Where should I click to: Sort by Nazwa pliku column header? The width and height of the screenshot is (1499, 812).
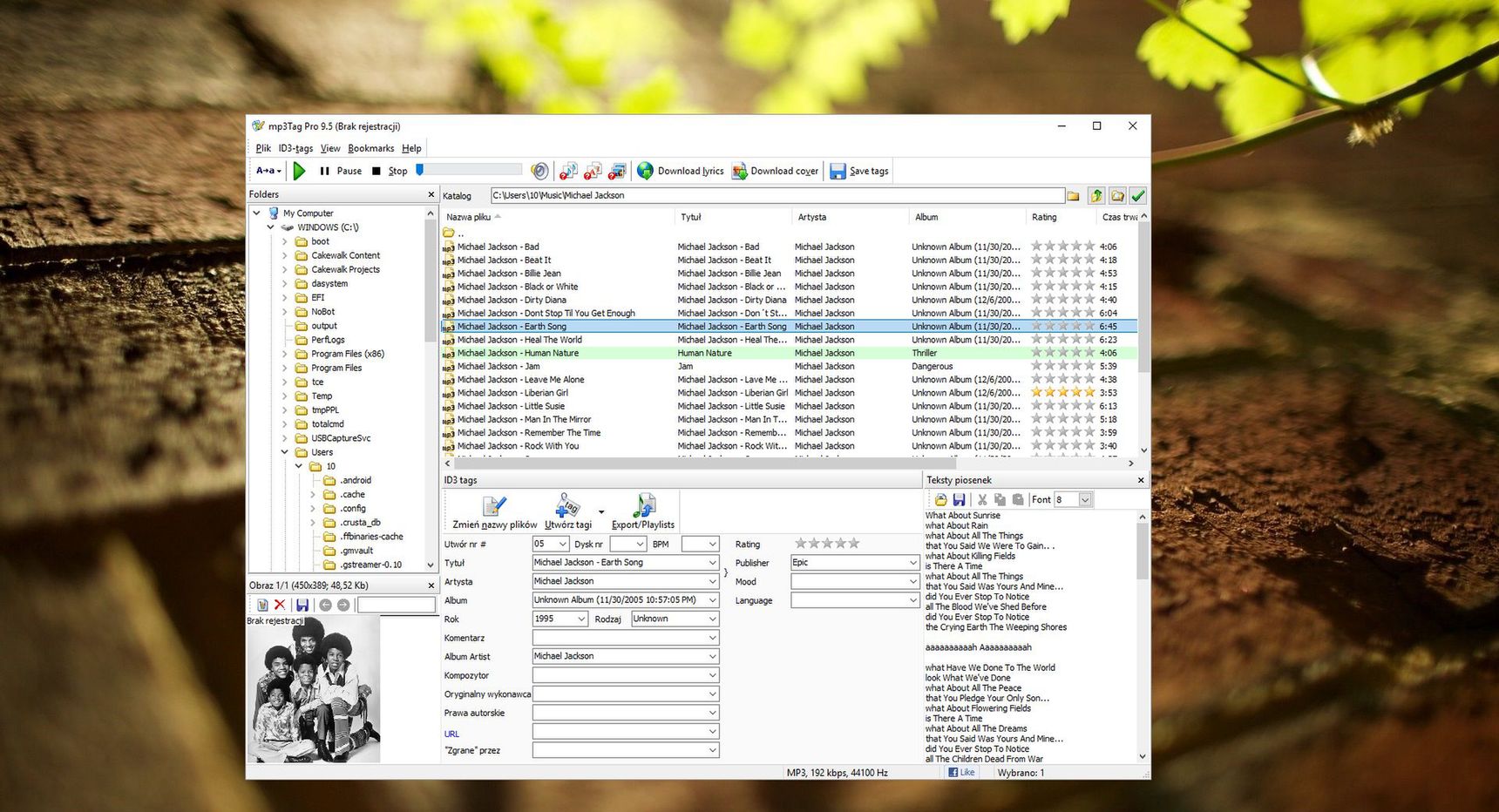tap(558, 217)
